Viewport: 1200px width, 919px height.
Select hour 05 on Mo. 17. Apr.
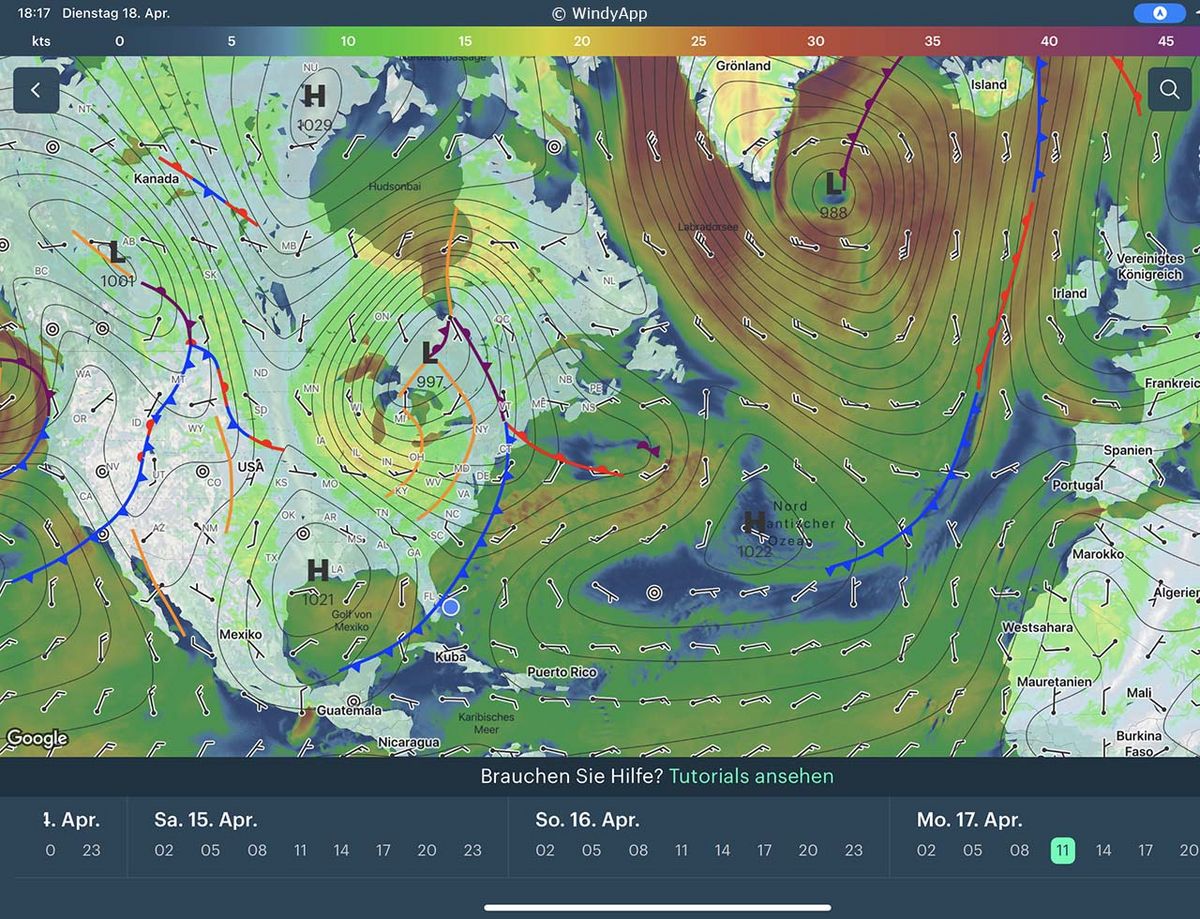972,851
